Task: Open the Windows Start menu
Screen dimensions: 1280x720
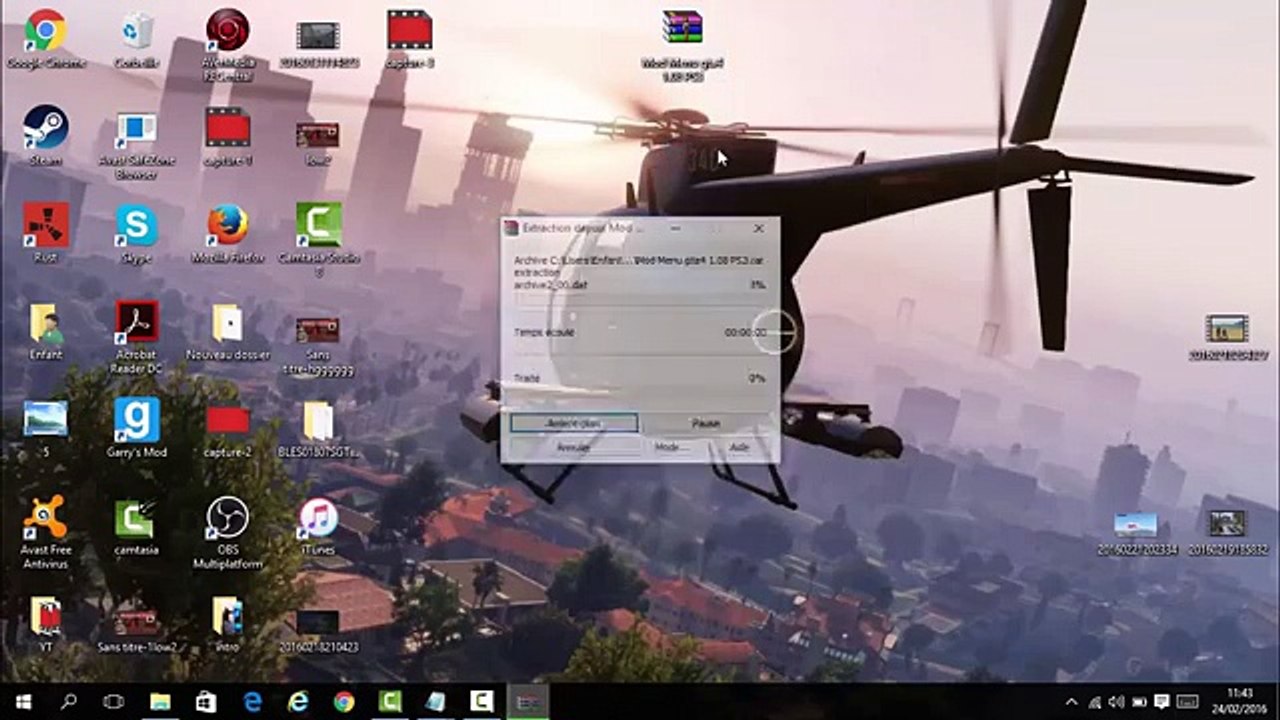Action: click(23, 702)
